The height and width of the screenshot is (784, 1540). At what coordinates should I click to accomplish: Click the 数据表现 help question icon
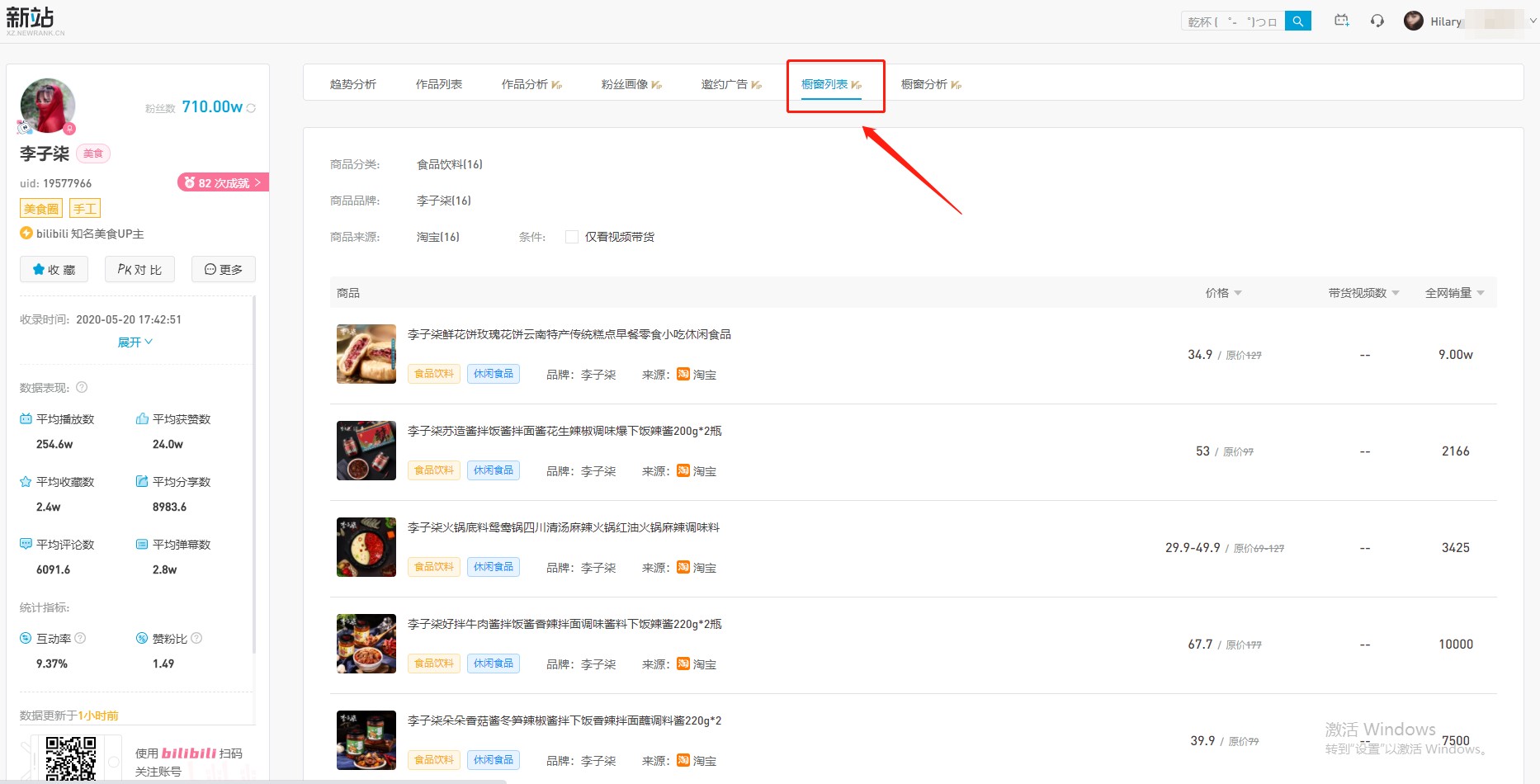(82, 387)
